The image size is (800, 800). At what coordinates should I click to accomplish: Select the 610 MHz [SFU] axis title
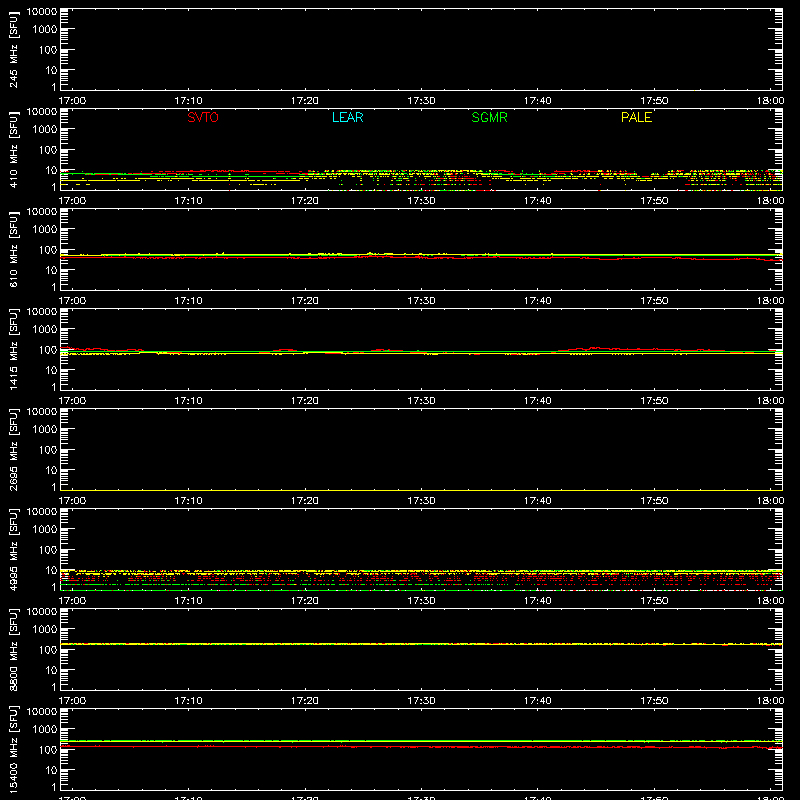pos(13,249)
